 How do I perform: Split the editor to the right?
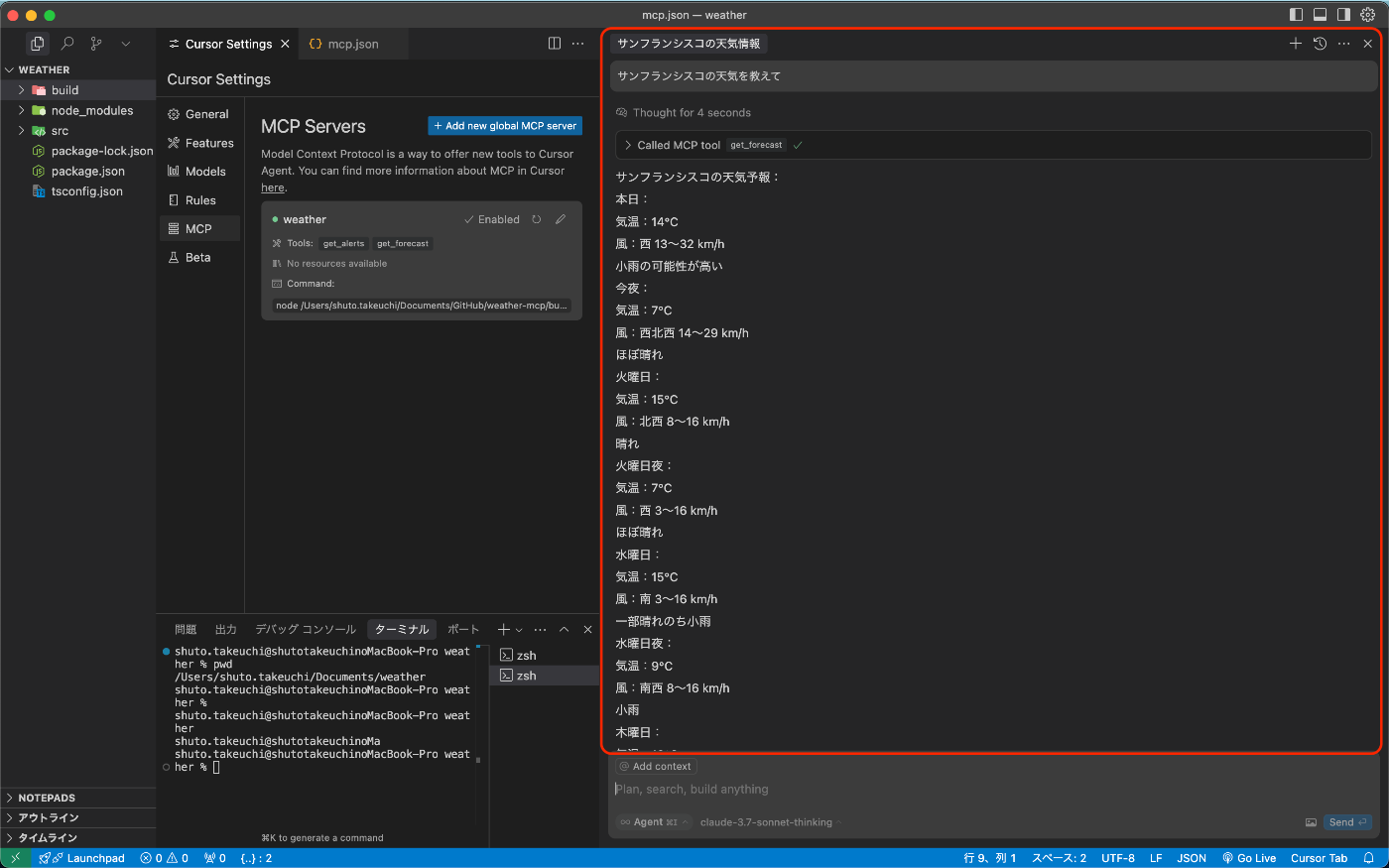[x=555, y=44]
